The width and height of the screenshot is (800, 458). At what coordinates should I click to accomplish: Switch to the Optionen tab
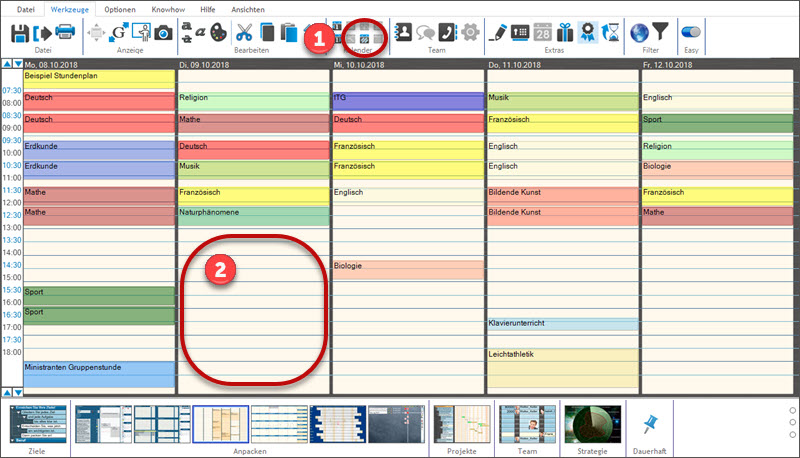[120, 8]
